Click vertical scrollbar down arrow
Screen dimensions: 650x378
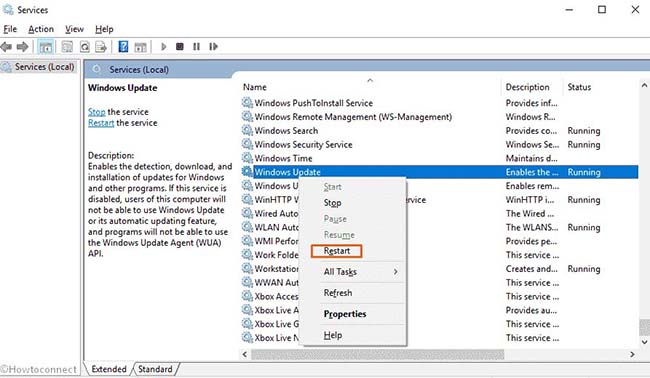644,342
